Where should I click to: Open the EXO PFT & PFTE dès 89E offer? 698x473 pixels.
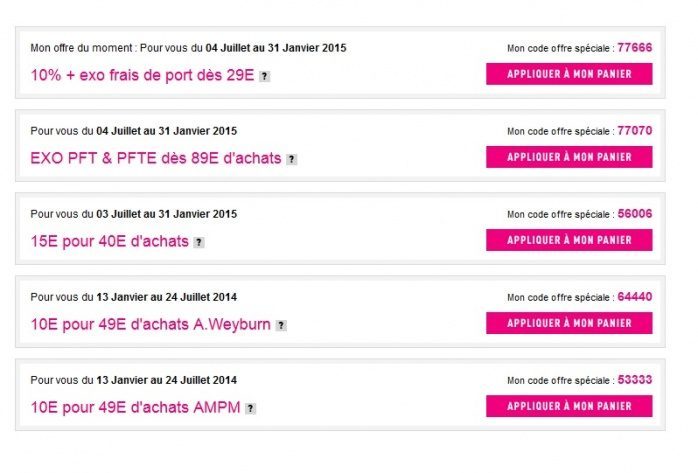click(x=157, y=158)
